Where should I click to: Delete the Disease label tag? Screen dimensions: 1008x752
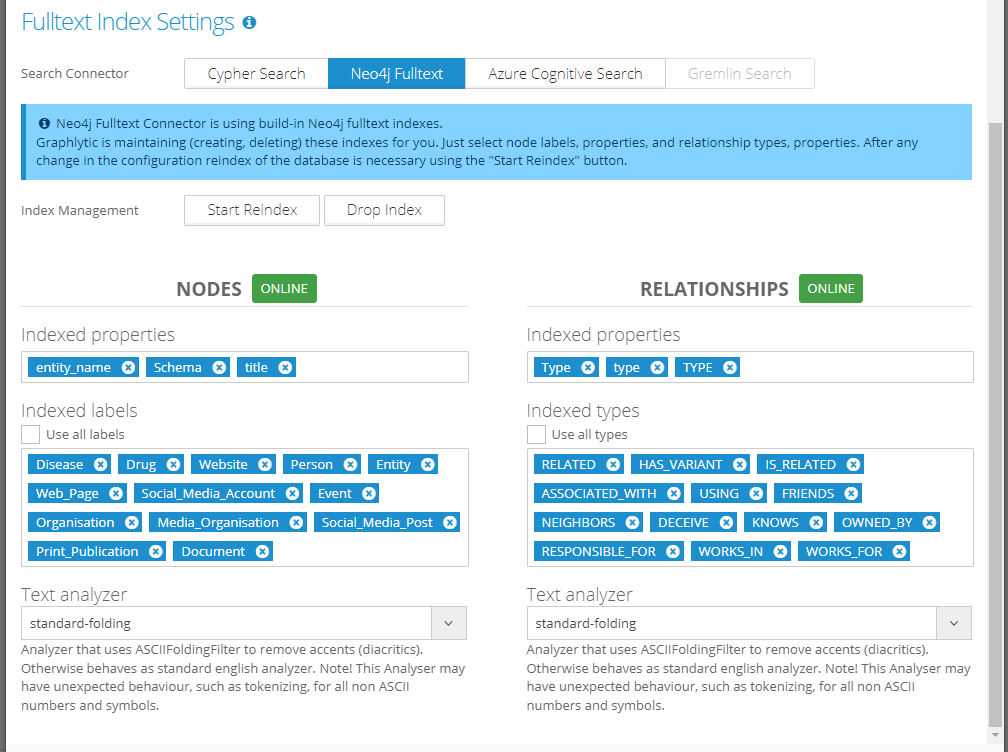point(101,464)
